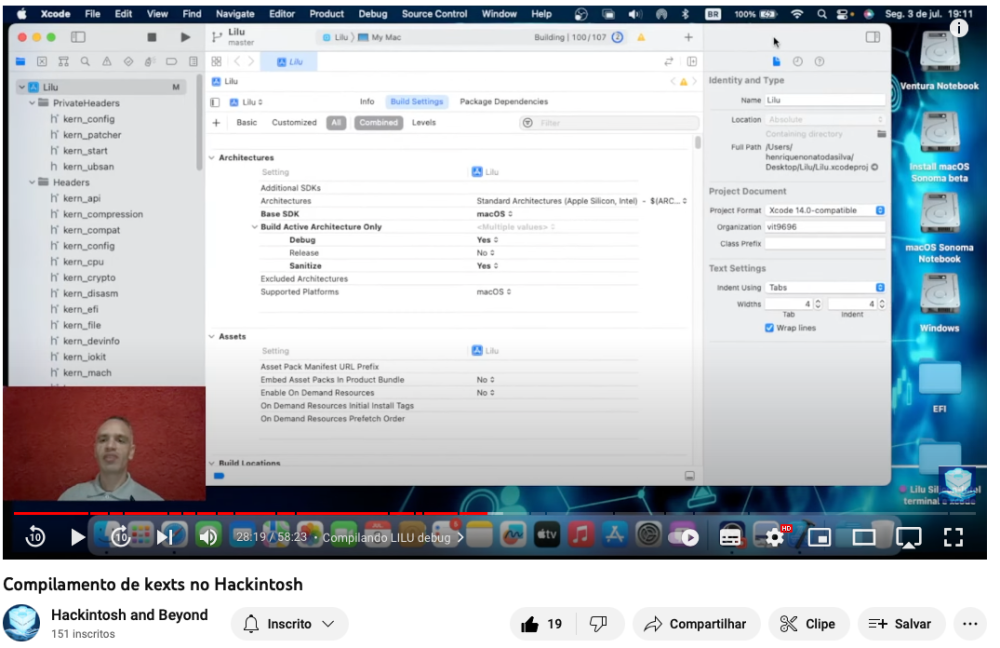Open the Source Control menu
The image size is (1000, 648).
coord(434,13)
